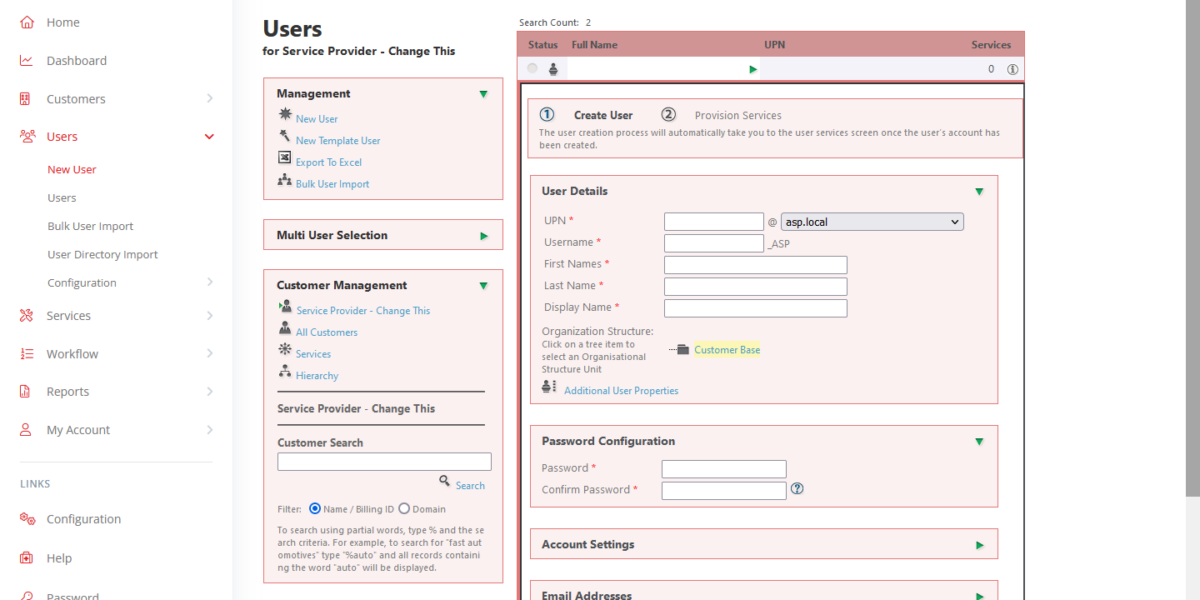The height and width of the screenshot is (600, 1200).
Task: Click inside the Customer Search field
Action: pos(383,461)
